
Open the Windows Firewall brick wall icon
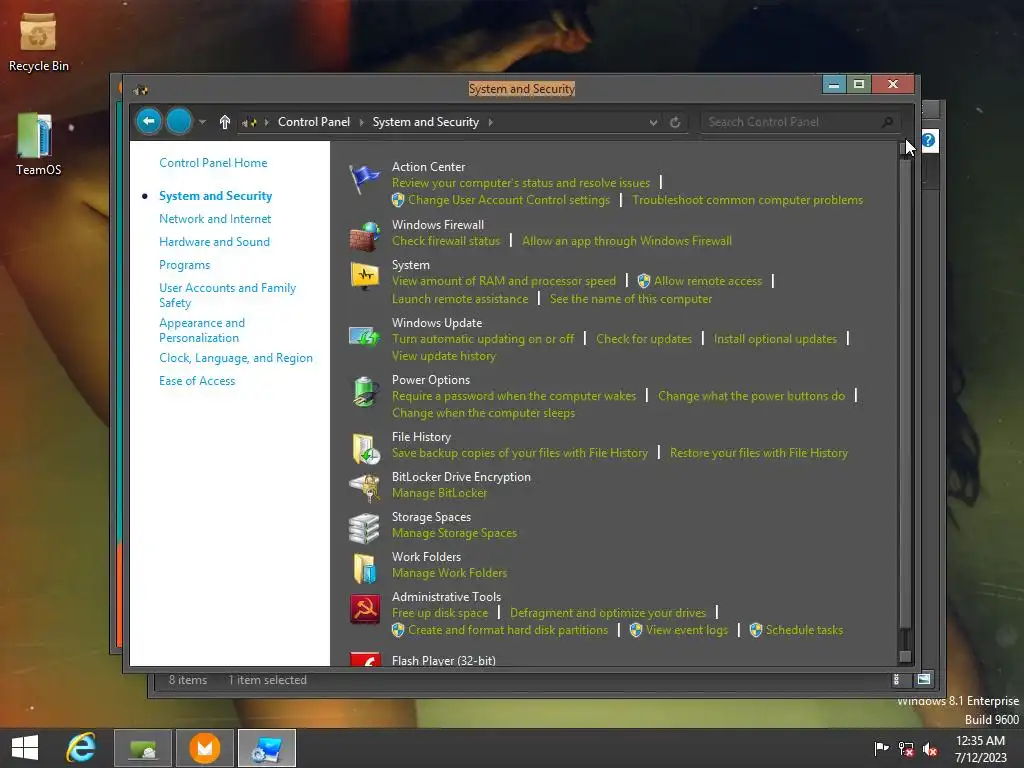[364, 236]
